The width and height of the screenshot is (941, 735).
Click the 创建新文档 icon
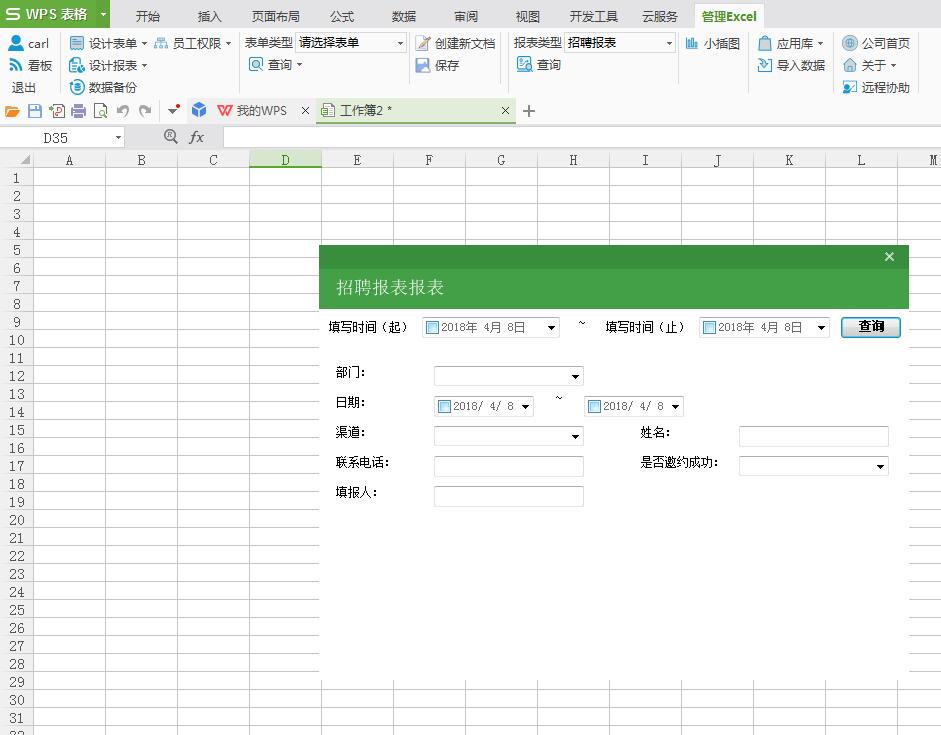[x=423, y=43]
